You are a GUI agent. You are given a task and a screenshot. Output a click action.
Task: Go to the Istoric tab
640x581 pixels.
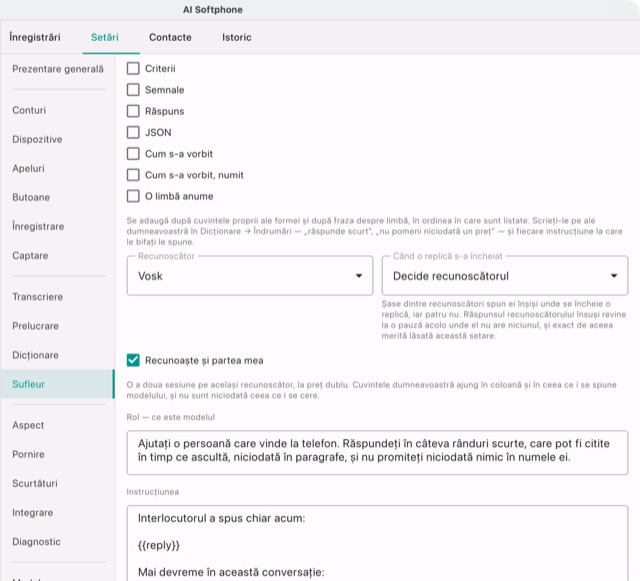coord(237,37)
